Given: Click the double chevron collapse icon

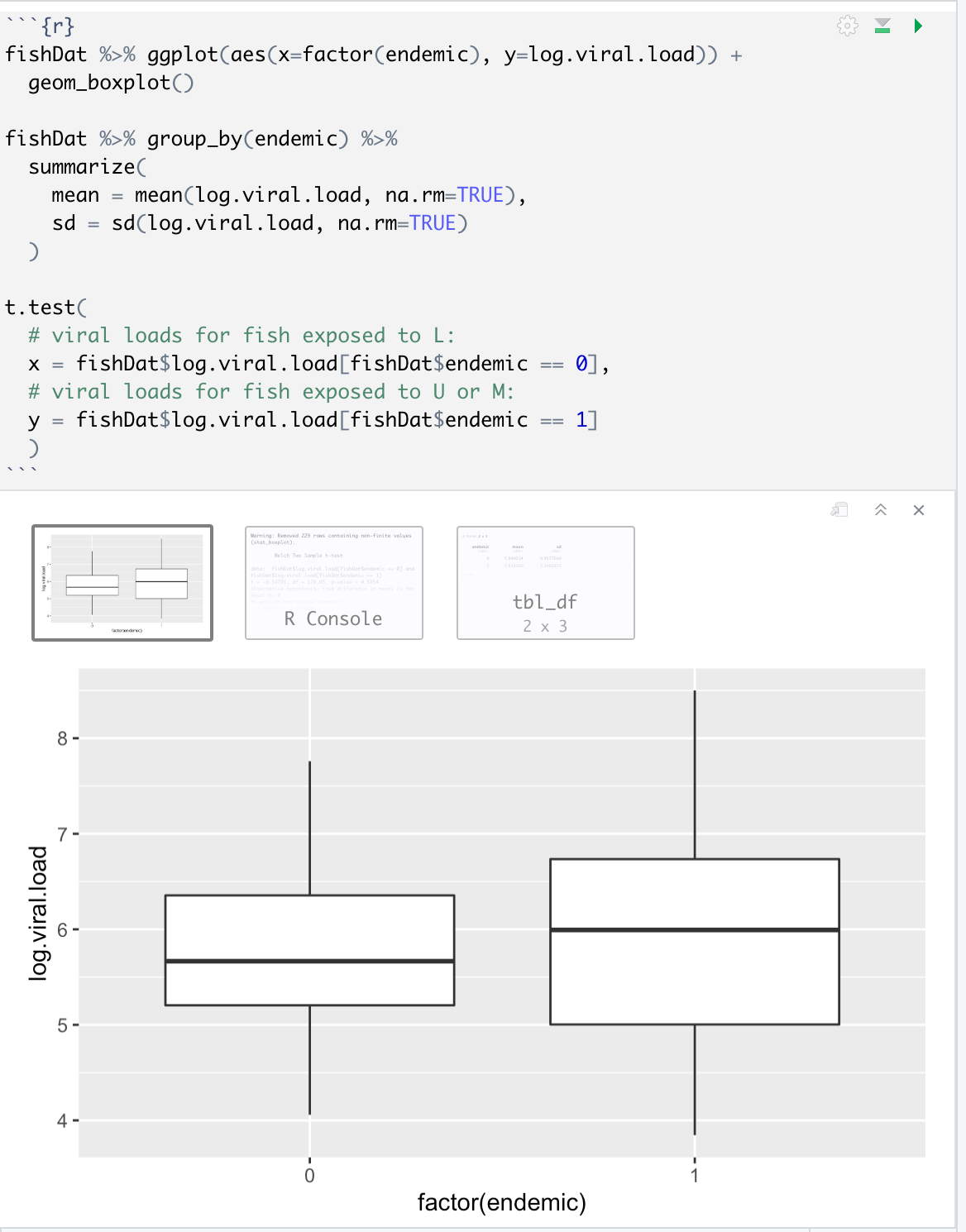Looking at the screenshot, I should pos(881,511).
